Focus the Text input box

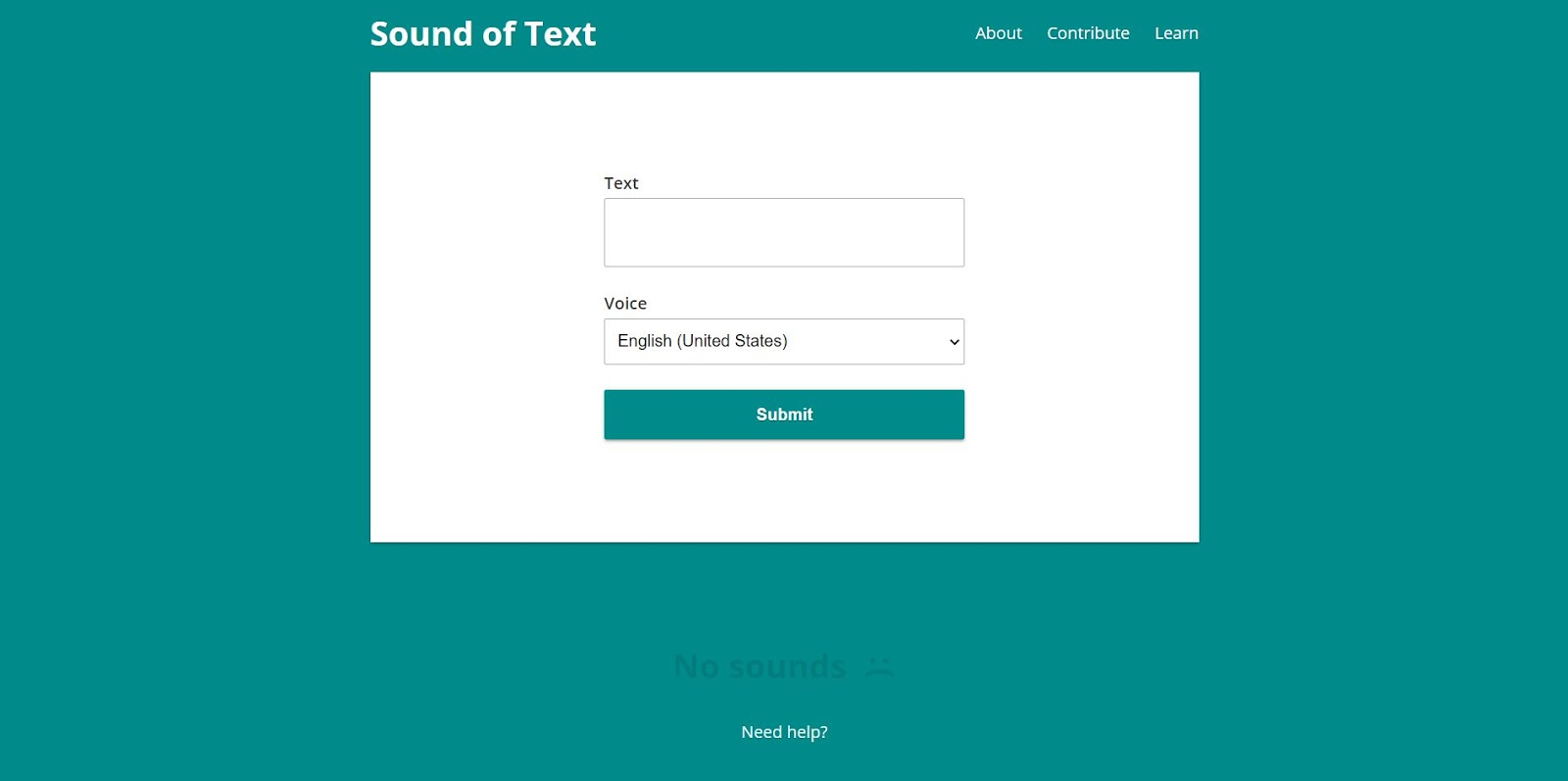pos(784,232)
